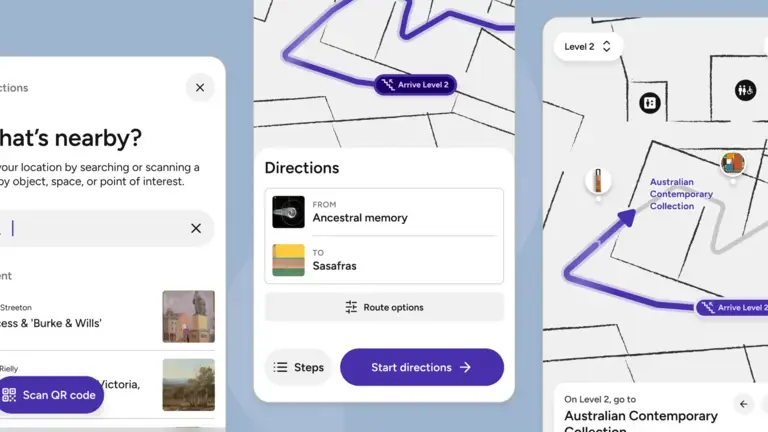Click the Sasafras artwork thumbnail
The width and height of the screenshot is (768, 432).
288,260
